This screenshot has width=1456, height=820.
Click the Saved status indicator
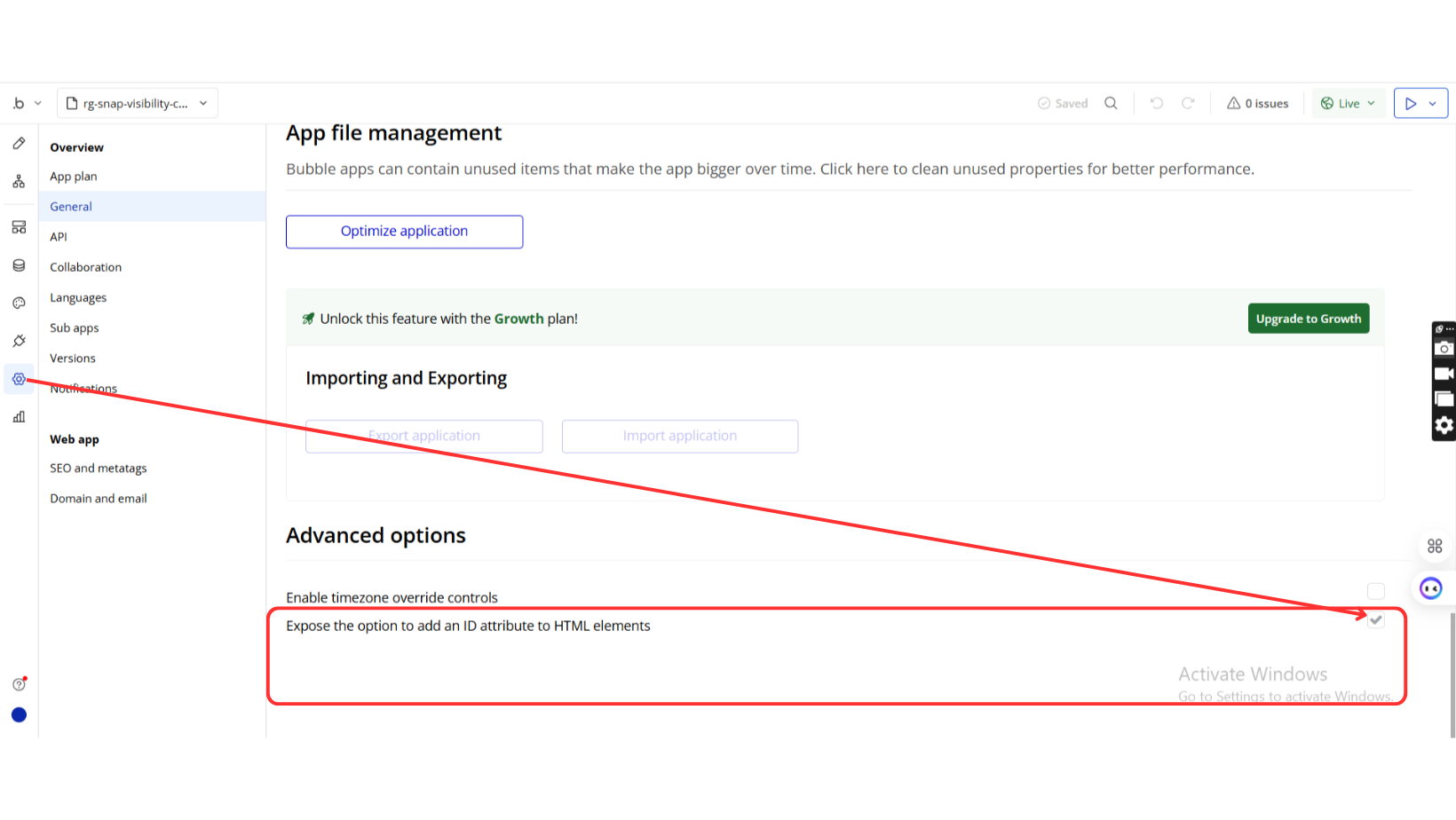click(1063, 103)
